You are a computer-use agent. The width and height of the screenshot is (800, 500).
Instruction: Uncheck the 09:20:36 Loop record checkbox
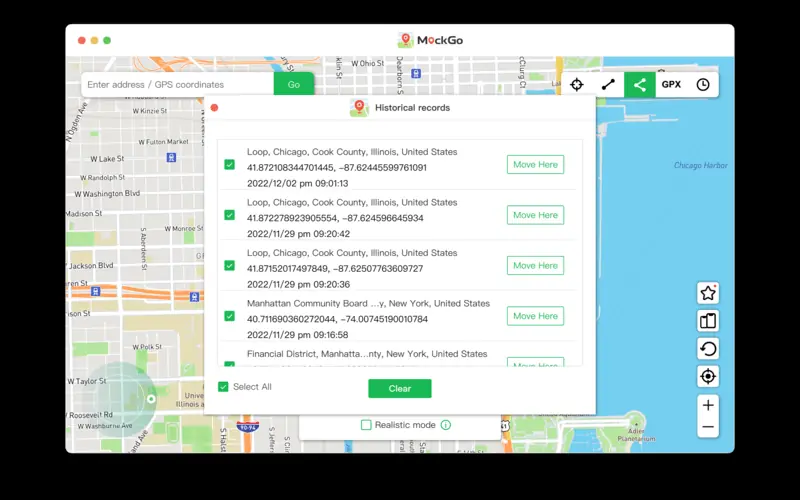230,266
